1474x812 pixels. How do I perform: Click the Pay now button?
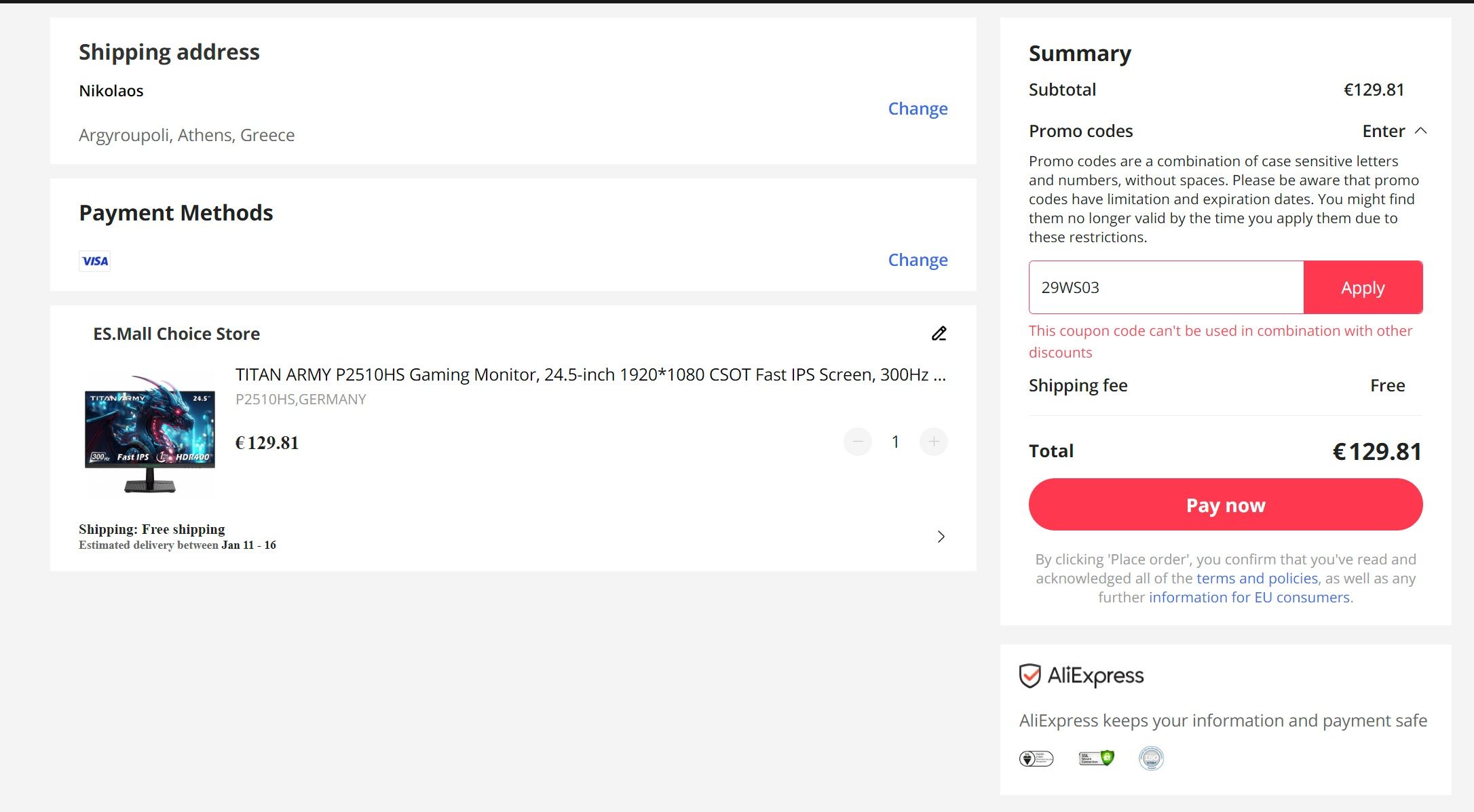pos(1226,505)
